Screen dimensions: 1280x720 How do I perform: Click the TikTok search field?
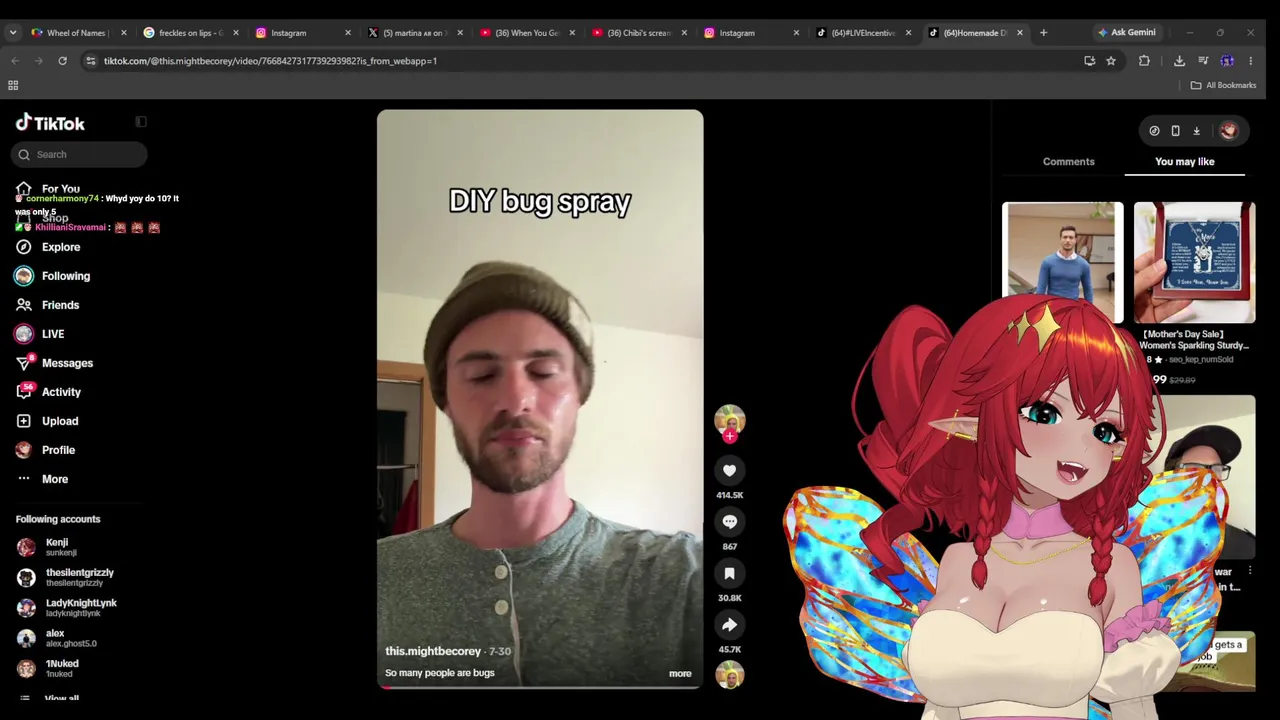click(x=79, y=154)
